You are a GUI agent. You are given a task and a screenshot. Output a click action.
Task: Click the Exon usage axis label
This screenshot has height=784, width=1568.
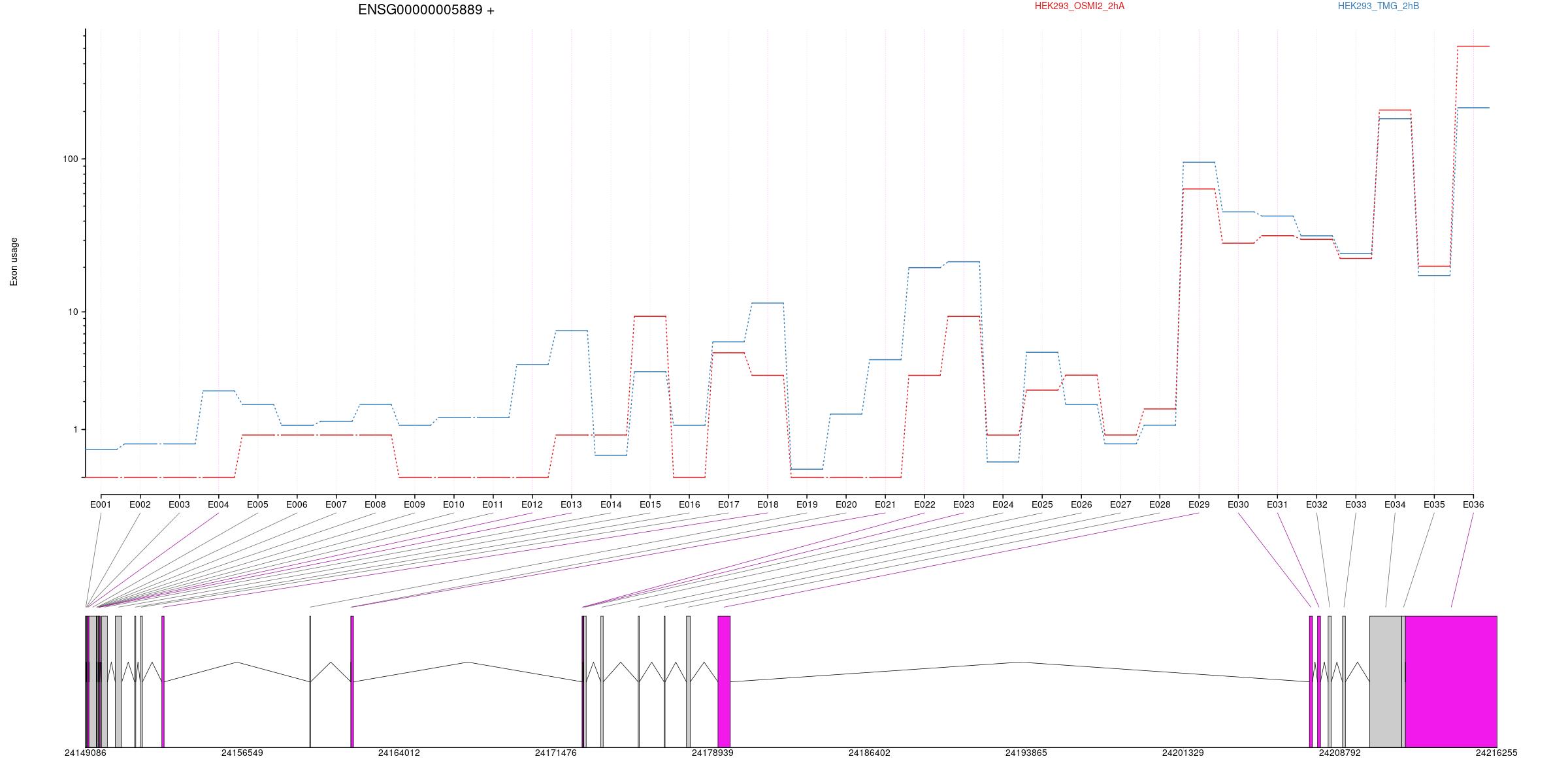click(14, 261)
